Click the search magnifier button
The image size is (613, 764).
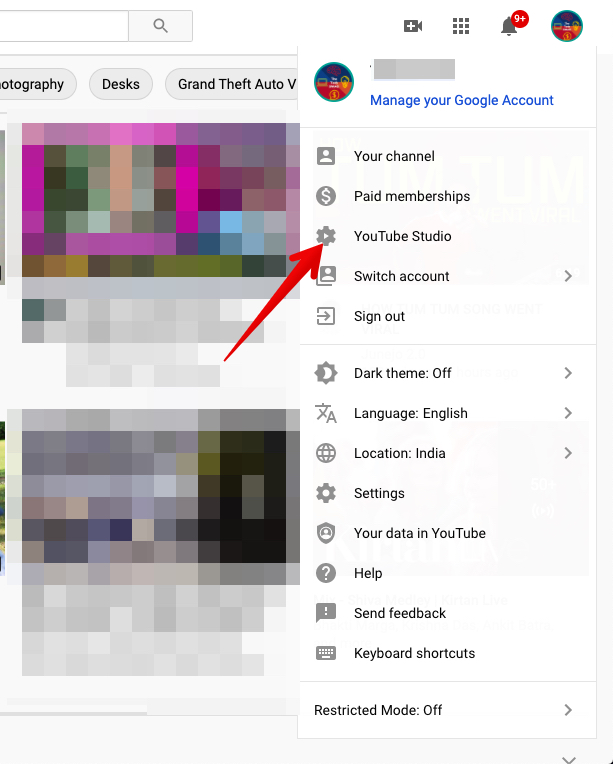[160, 26]
